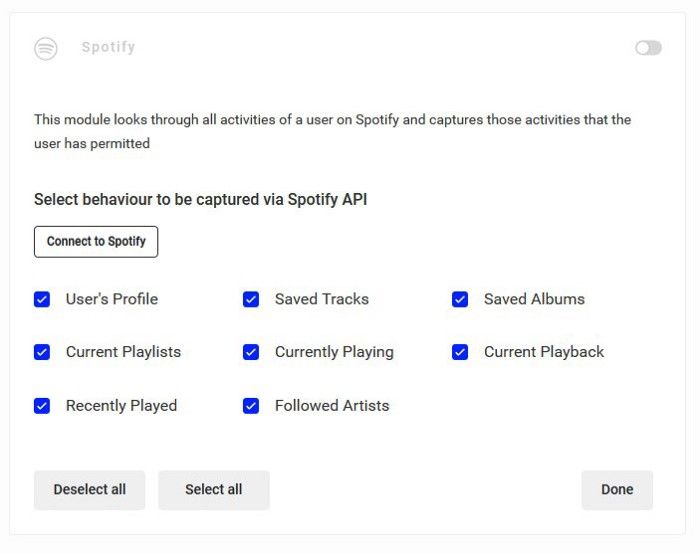
Task: Click the Select all button
Action: (214, 490)
